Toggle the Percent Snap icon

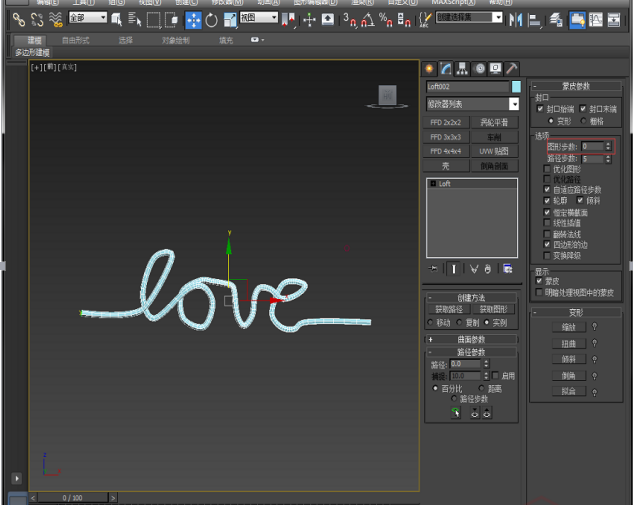(386, 19)
